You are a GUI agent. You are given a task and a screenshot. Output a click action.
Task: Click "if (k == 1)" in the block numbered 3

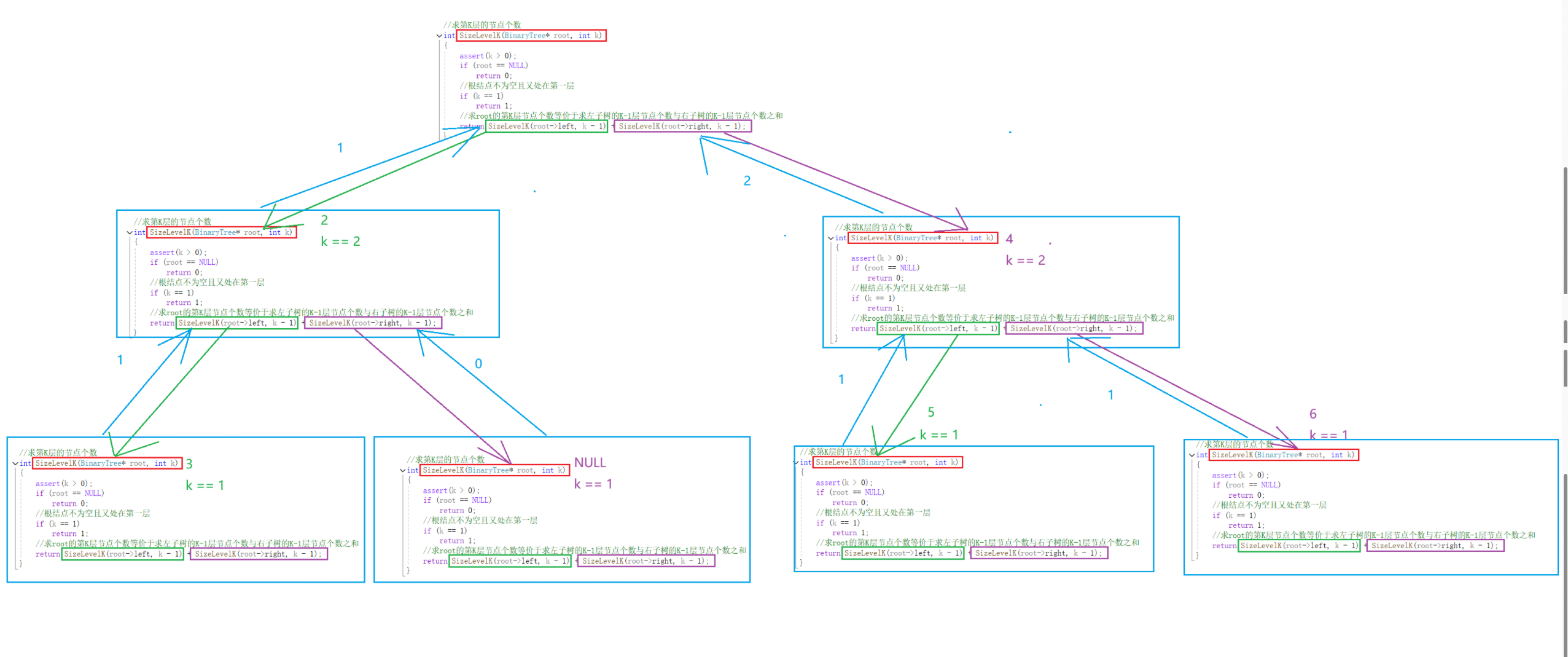click(x=58, y=524)
